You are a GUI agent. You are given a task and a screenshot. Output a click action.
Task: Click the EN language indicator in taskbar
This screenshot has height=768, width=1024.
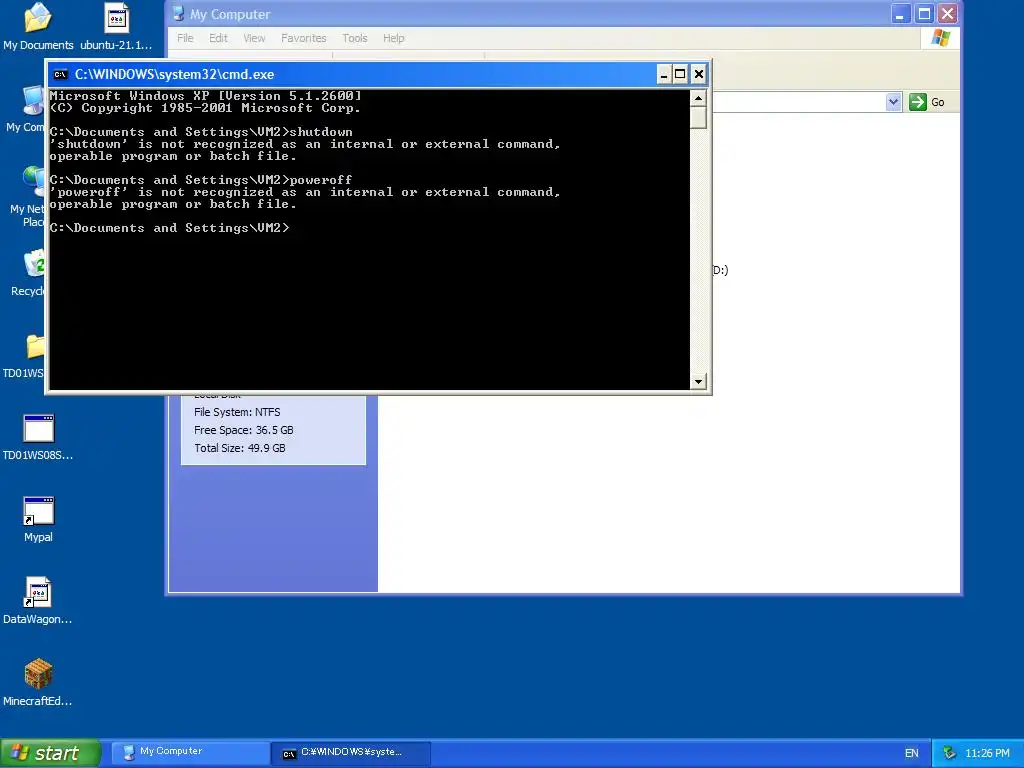pyautogui.click(x=912, y=753)
